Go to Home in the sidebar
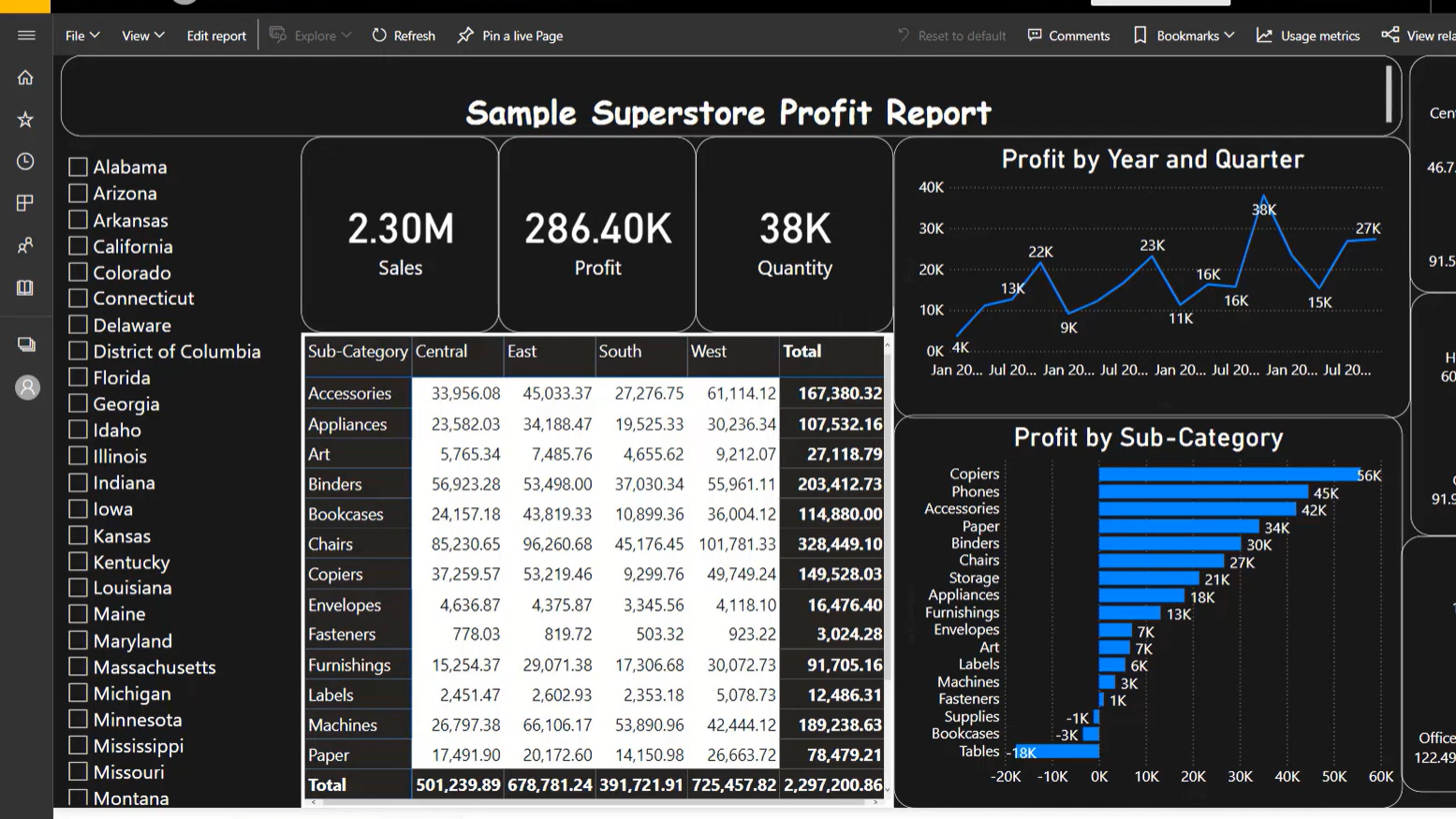The image size is (1456, 819). coord(26,78)
